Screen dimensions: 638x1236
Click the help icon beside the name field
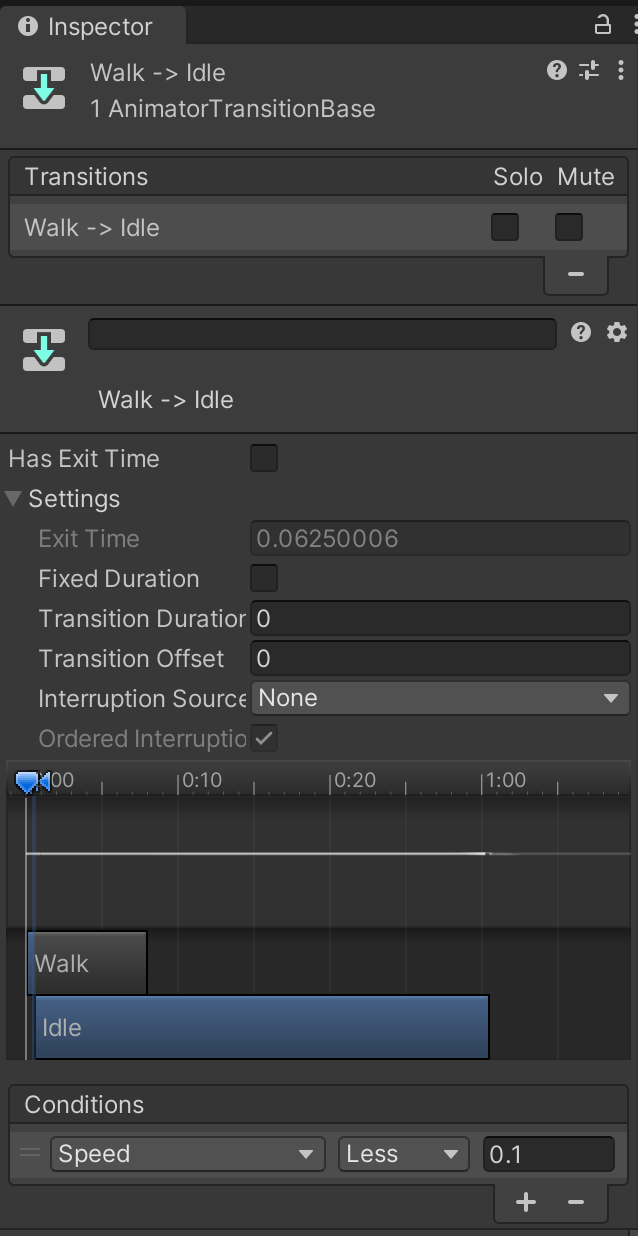(581, 333)
